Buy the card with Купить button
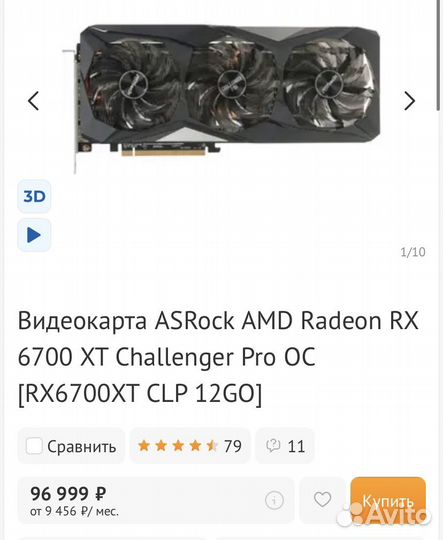Screen dimensions: 443x540 388,500
